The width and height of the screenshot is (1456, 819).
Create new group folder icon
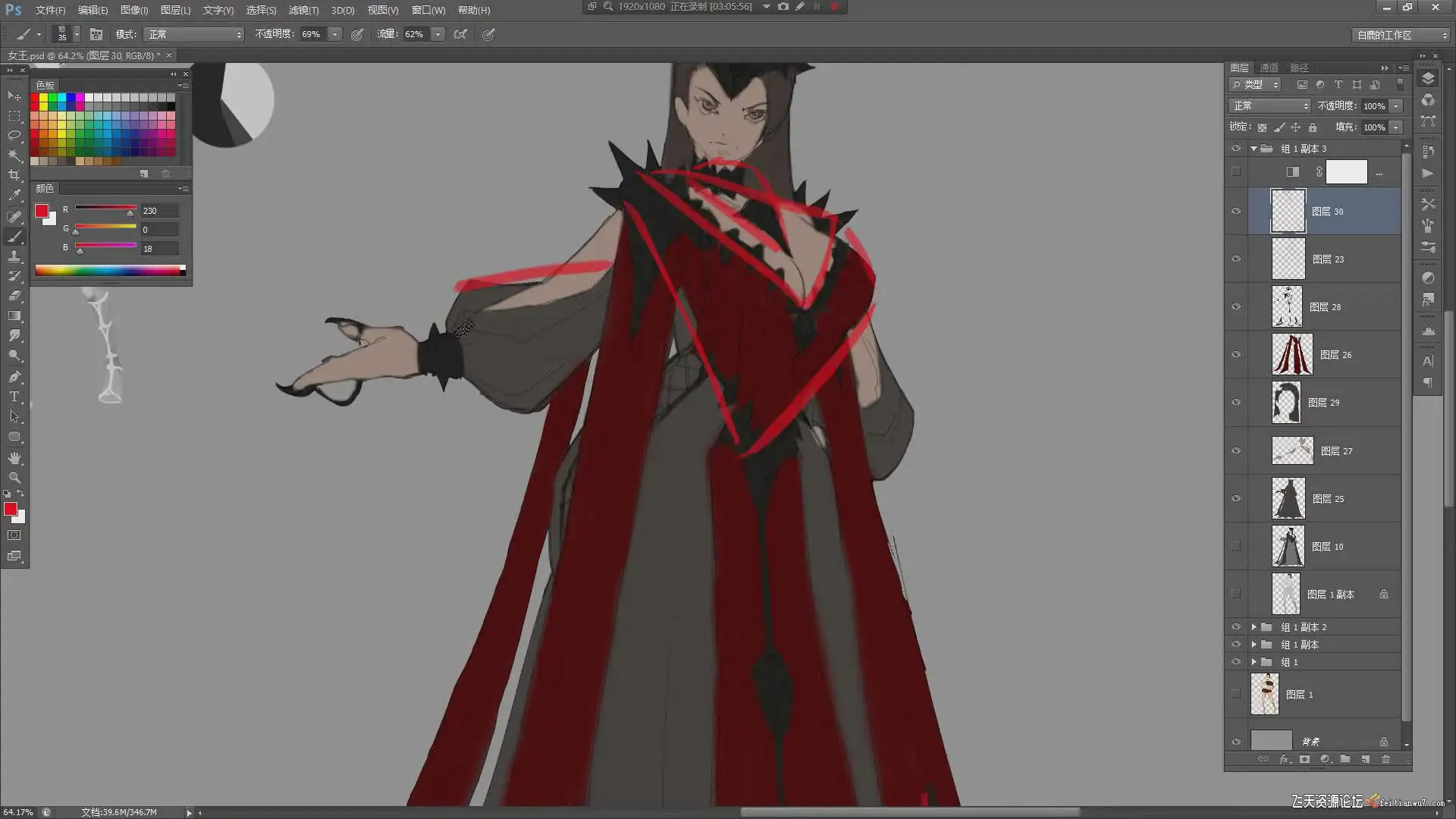point(1345,759)
